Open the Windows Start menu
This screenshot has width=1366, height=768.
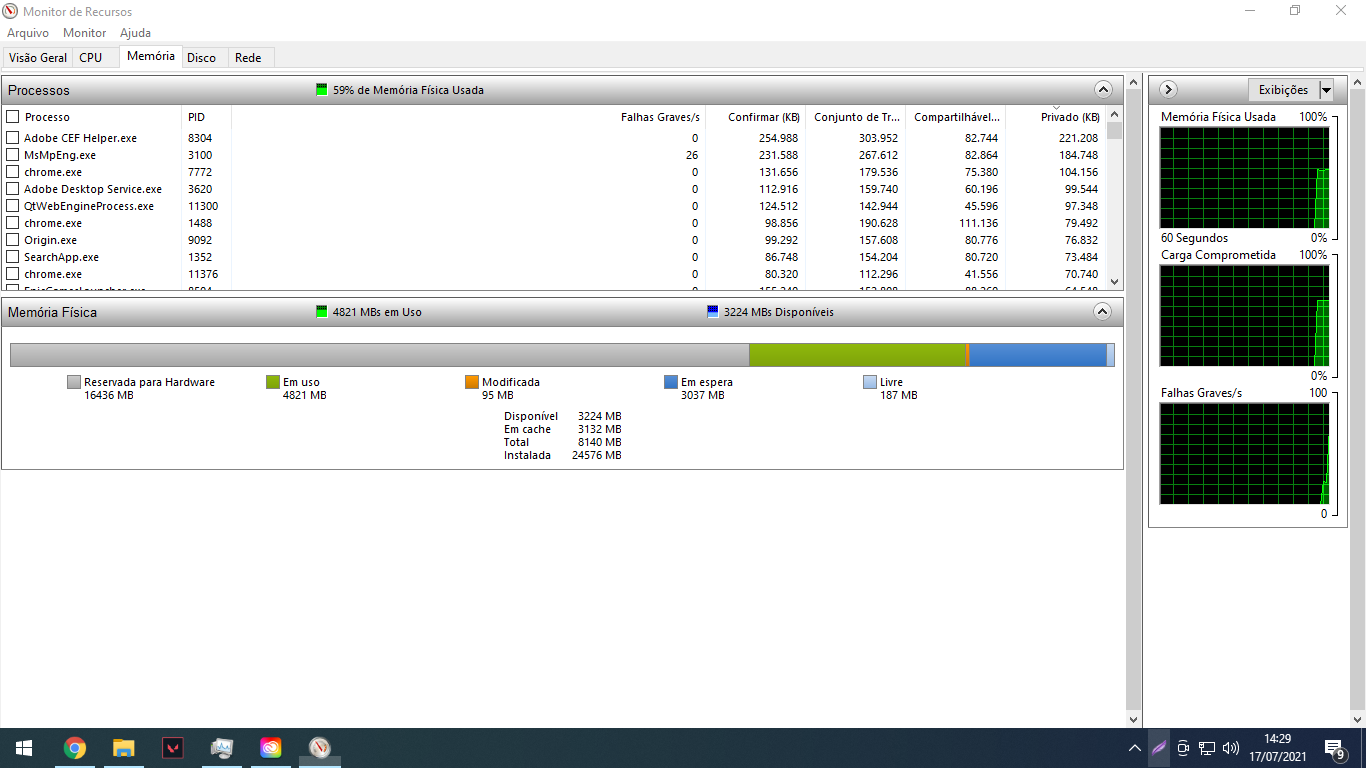coord(24,748)
